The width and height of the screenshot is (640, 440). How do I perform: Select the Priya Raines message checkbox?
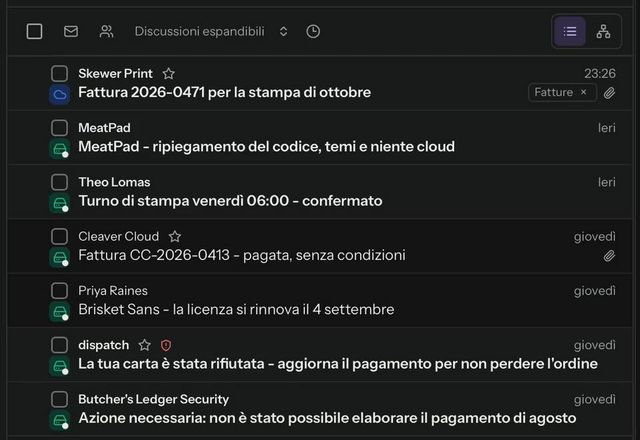pyautogui.click(x=60, y=291)
